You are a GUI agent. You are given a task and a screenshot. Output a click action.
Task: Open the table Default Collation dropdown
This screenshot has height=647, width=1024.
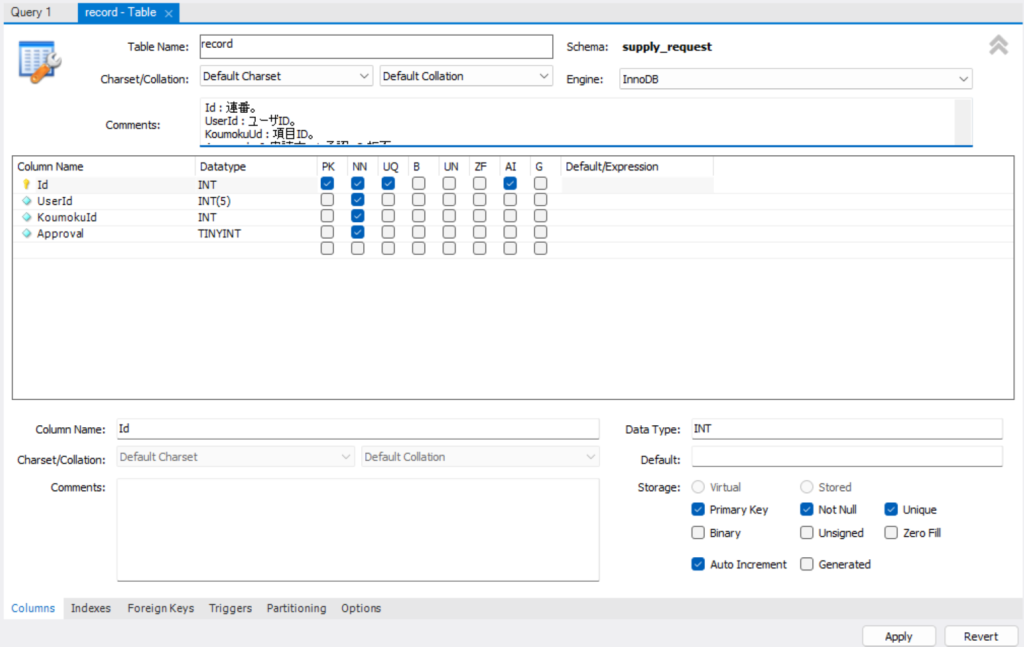[x=466, y=76]
